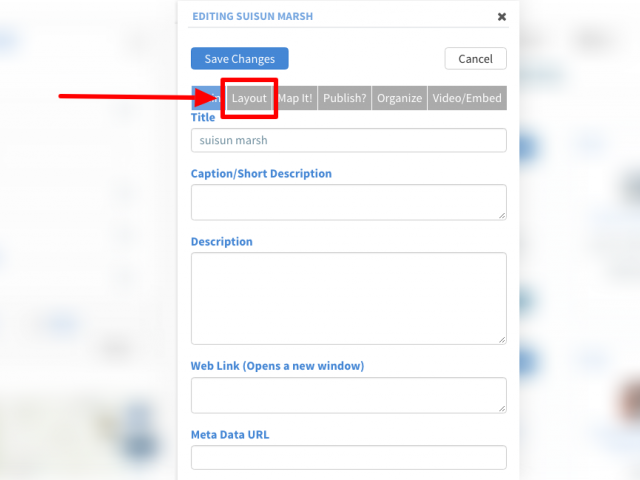This screenshot has width=640, height=480.
Task: Open the Video/Embed tab
Action: [x=467, y=98]
